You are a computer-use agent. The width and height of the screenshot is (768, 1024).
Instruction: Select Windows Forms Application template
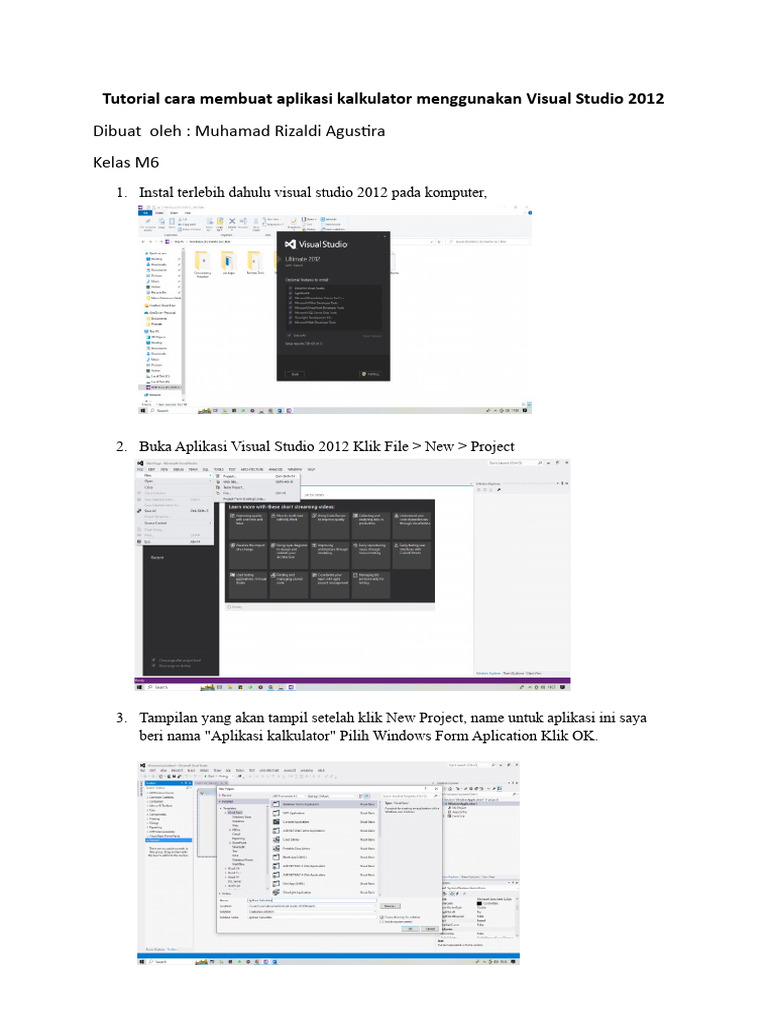(x=324, y=804)
